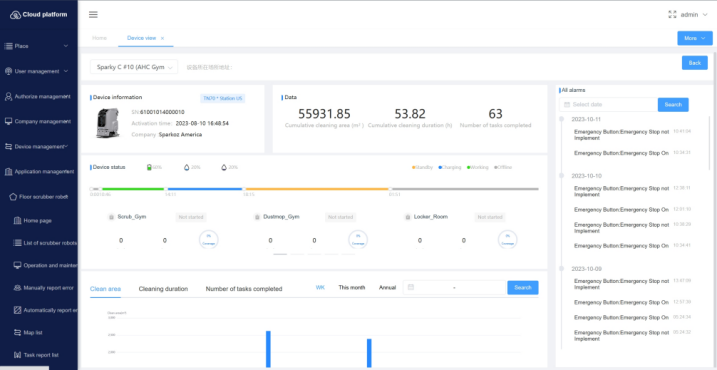Click the green Working timeline segment
Viewport: 717px width, 370px height.
[x=133, y=188]
